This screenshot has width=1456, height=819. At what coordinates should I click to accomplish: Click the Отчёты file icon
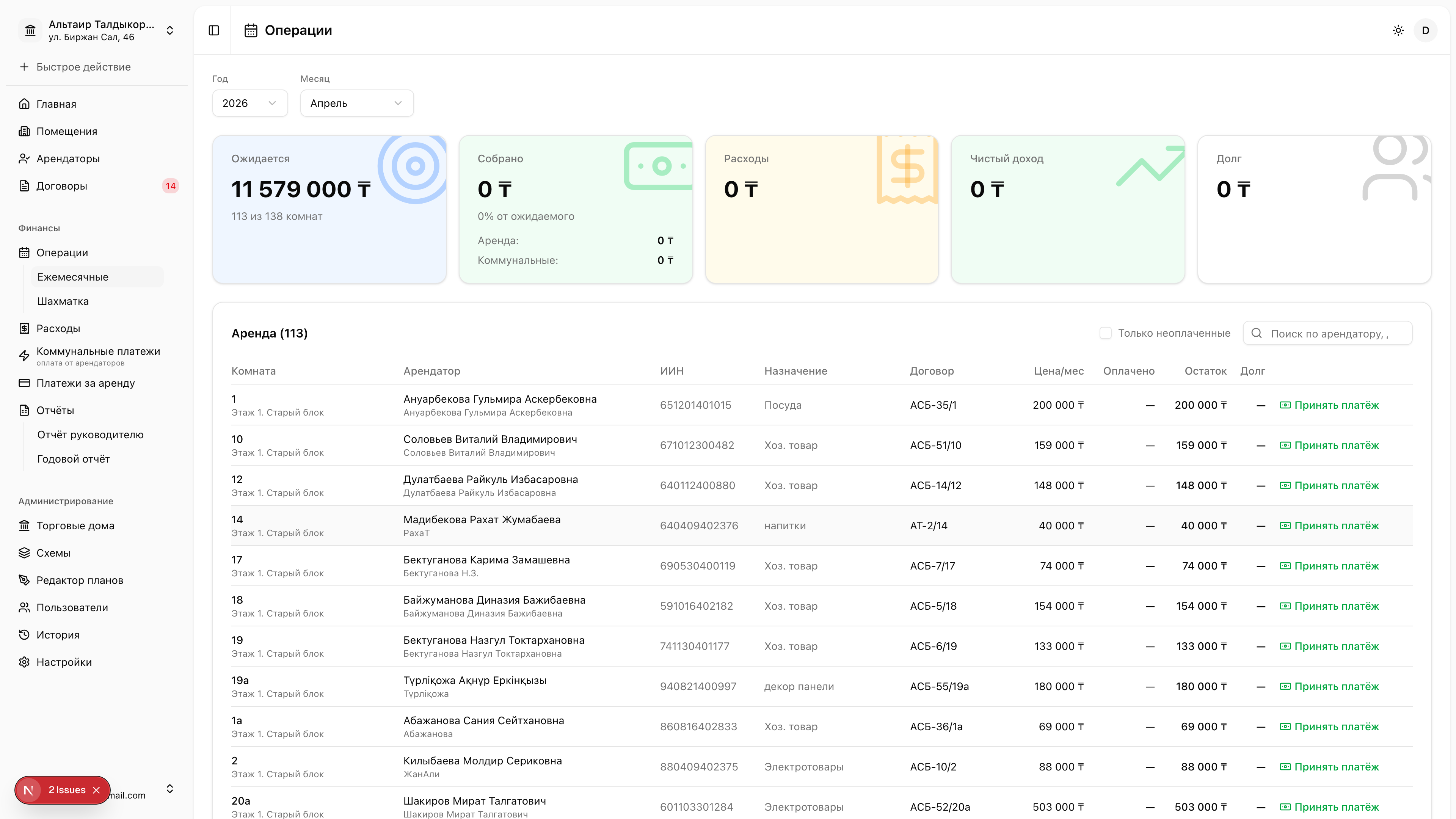click(x=24, y=410)
